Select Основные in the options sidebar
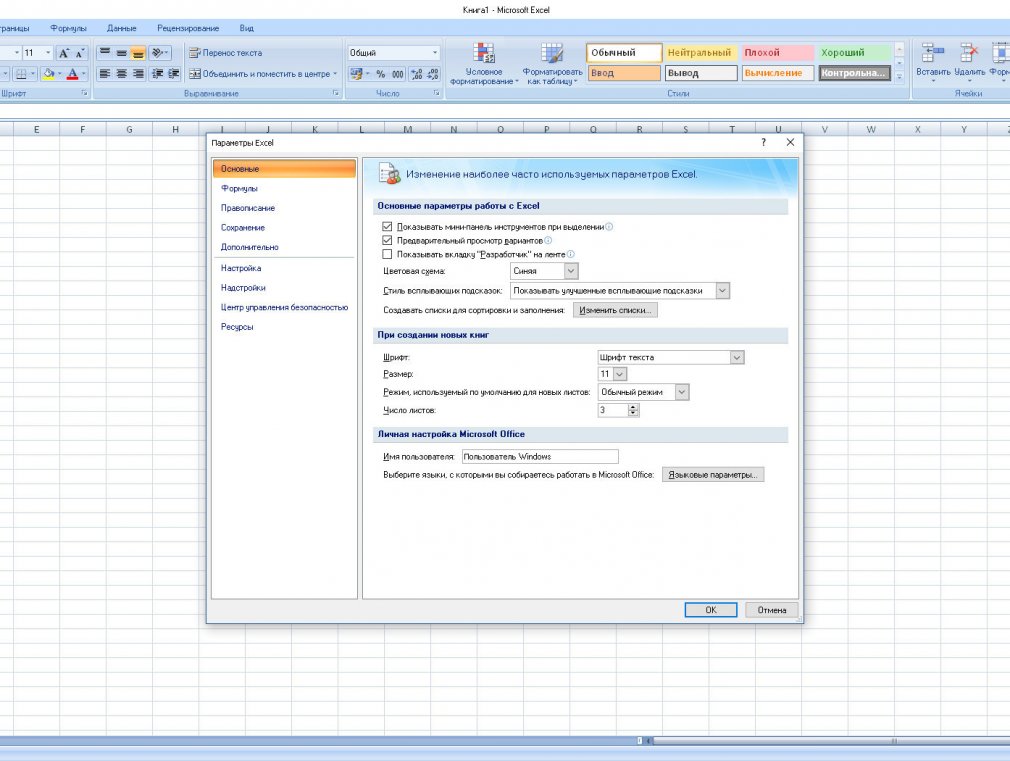The image size is (1010, 761). pyautogui.click(x=284, y=169)
